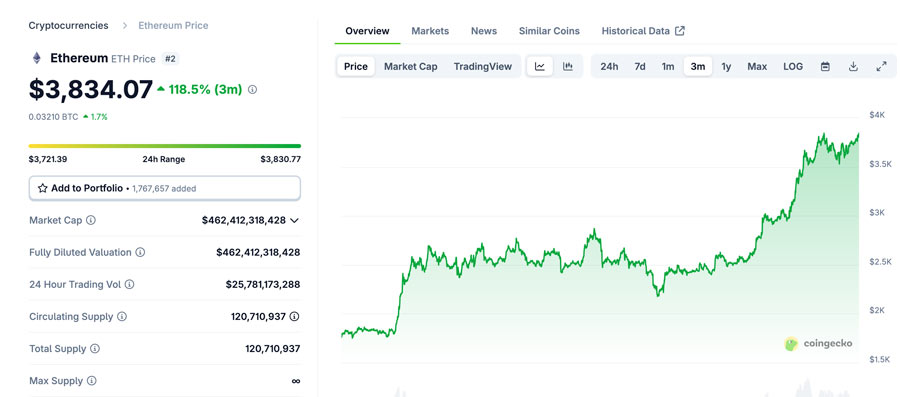Viewport: 900px width, 397px height.
Task: Add Ethereum to Portfolio
Action: tap(165, 188)
